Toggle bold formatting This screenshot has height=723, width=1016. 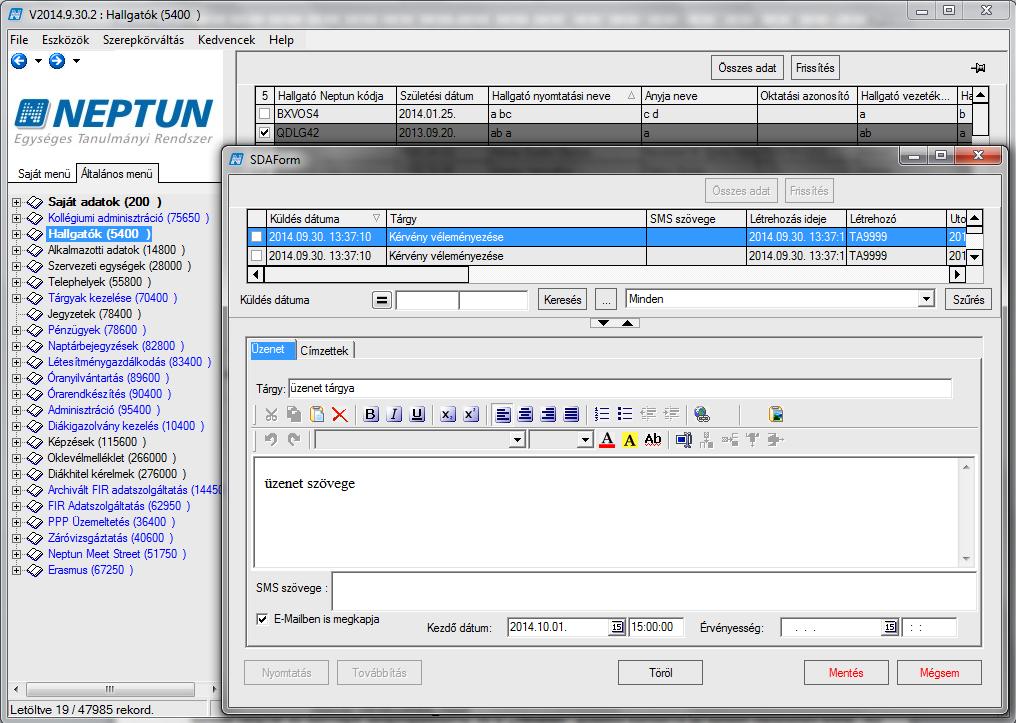pyautogui.click(x=371, y=415)
